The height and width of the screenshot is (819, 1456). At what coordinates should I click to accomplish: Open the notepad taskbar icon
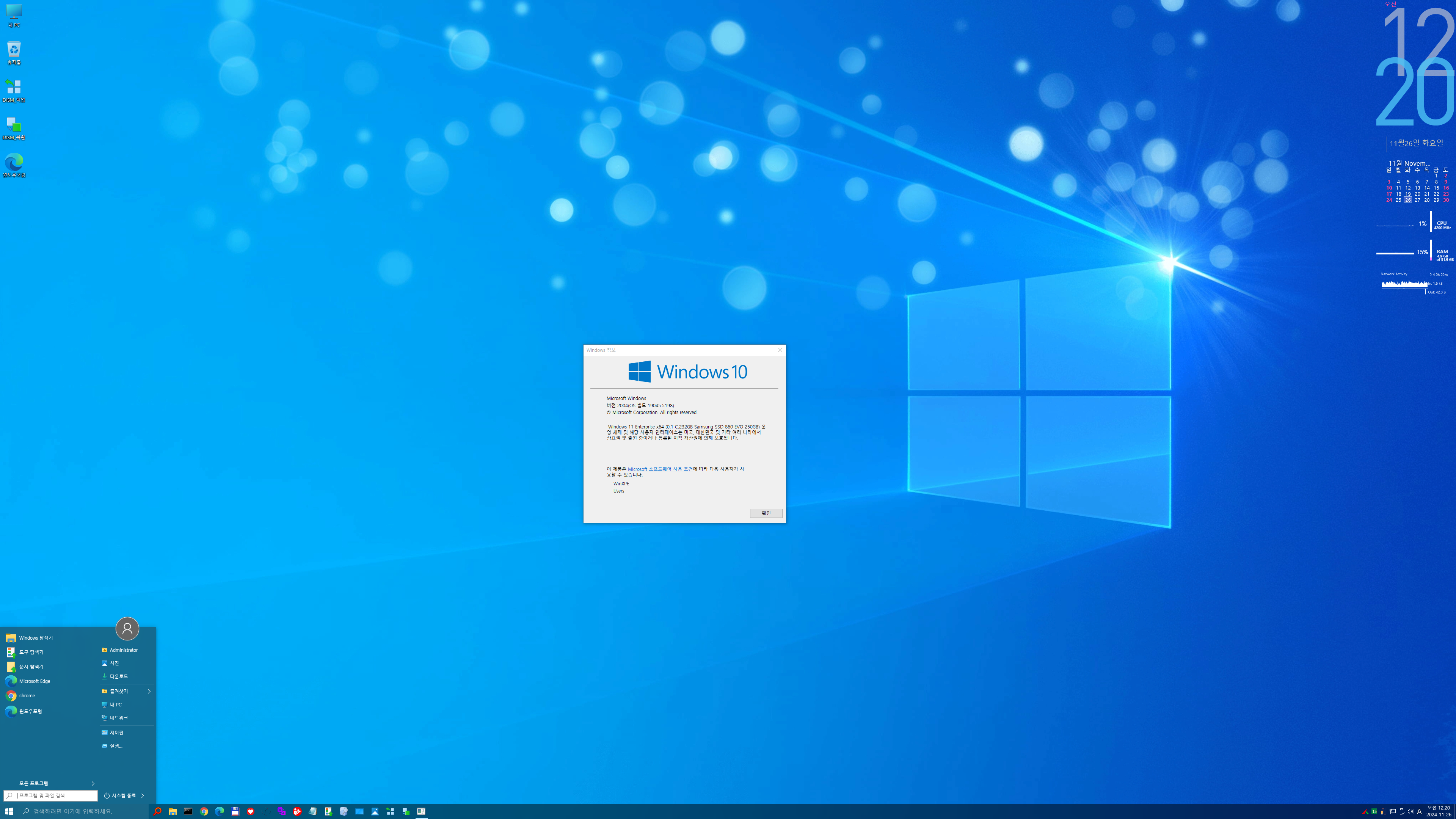pos(312,811)
